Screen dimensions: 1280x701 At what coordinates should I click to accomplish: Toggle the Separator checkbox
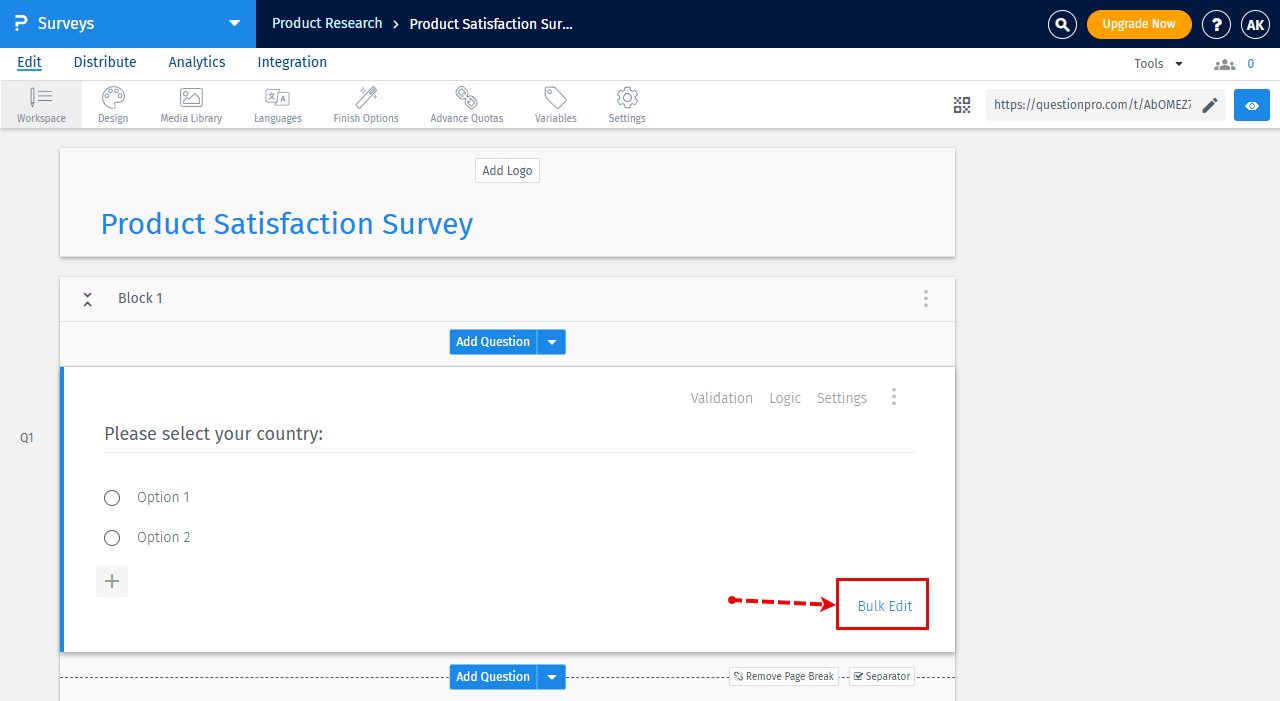click(858, 676)
